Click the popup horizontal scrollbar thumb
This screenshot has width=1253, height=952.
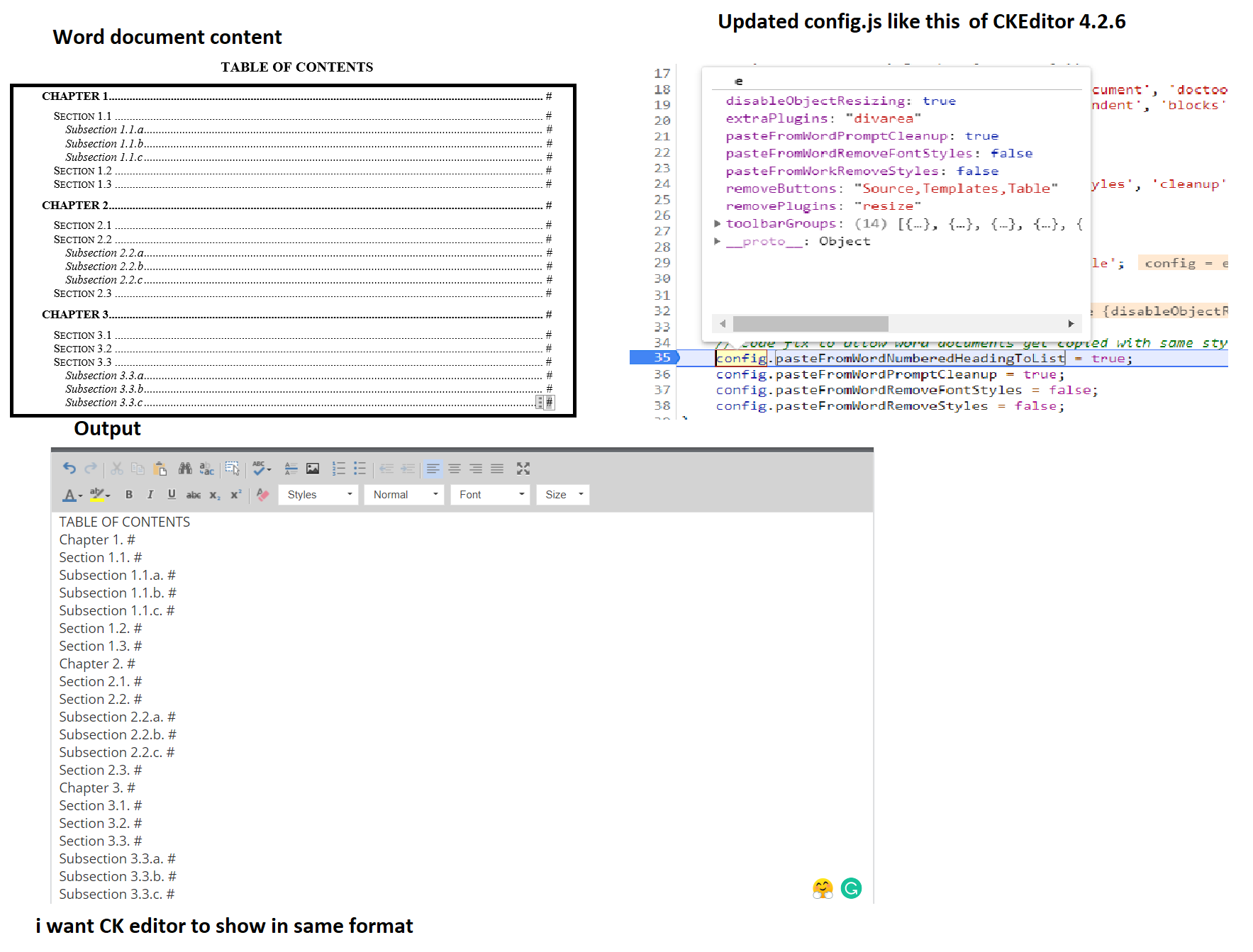pos(811,324)
